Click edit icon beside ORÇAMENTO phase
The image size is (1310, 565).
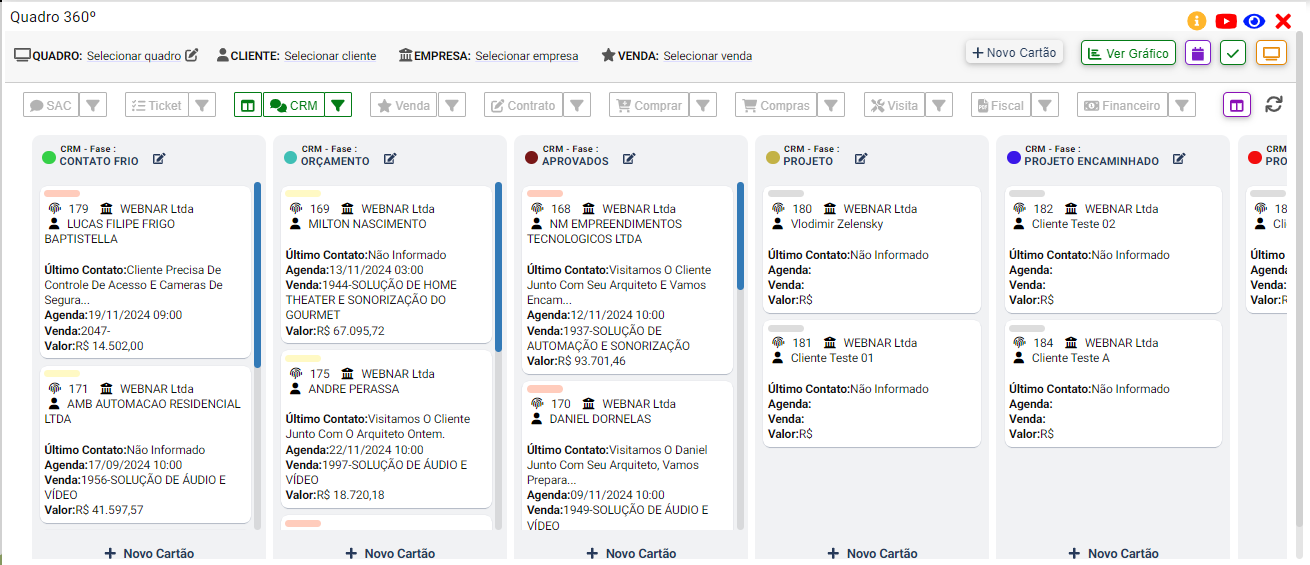tap(390, 159)
